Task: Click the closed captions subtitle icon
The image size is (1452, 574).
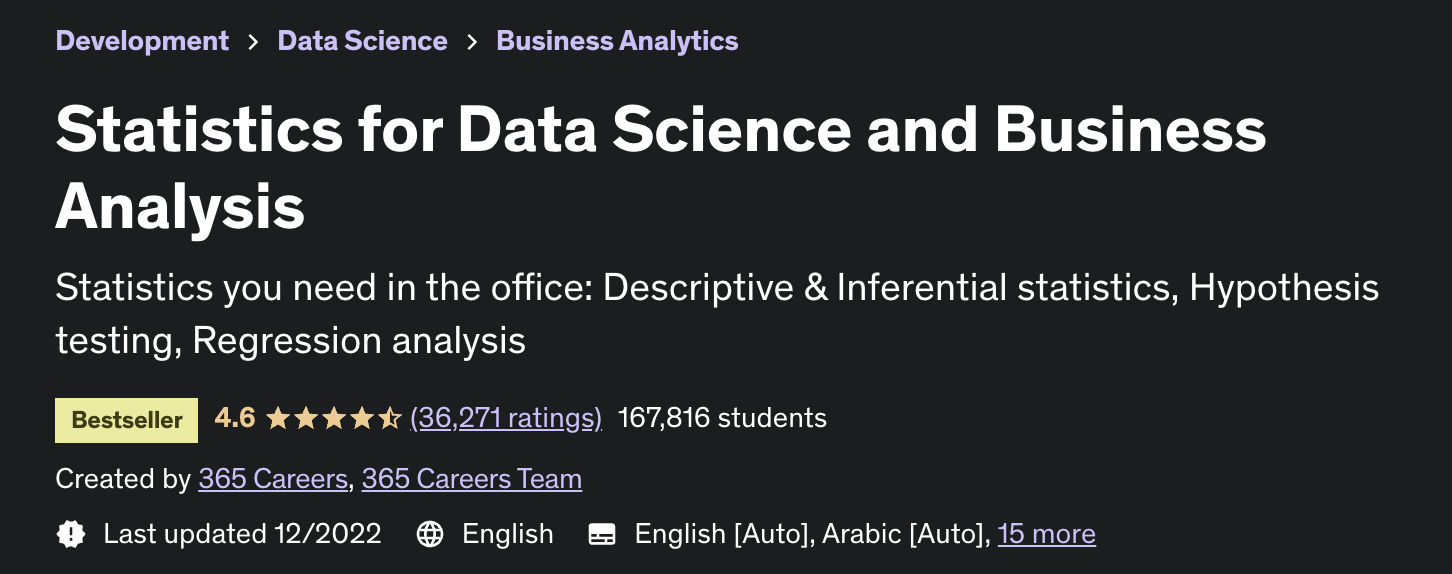Action: click(x=602, y=534)
